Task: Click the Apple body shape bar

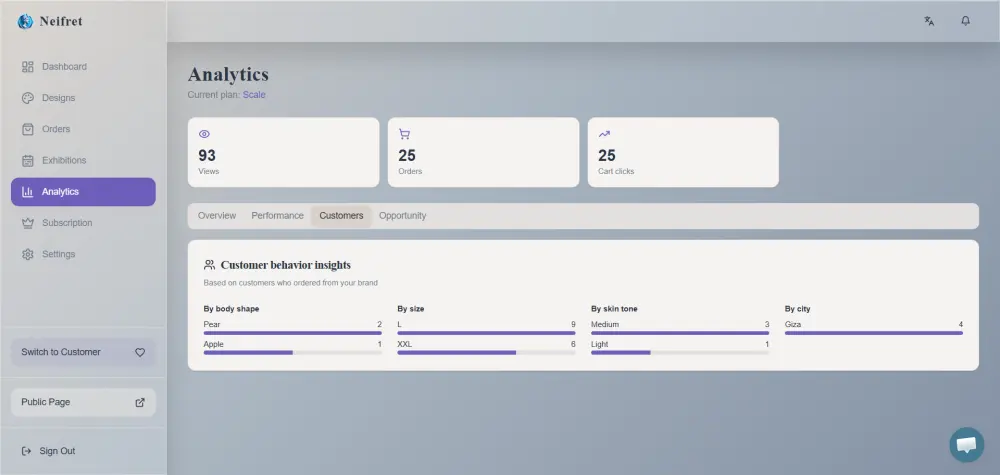Action: click(293, 353)
